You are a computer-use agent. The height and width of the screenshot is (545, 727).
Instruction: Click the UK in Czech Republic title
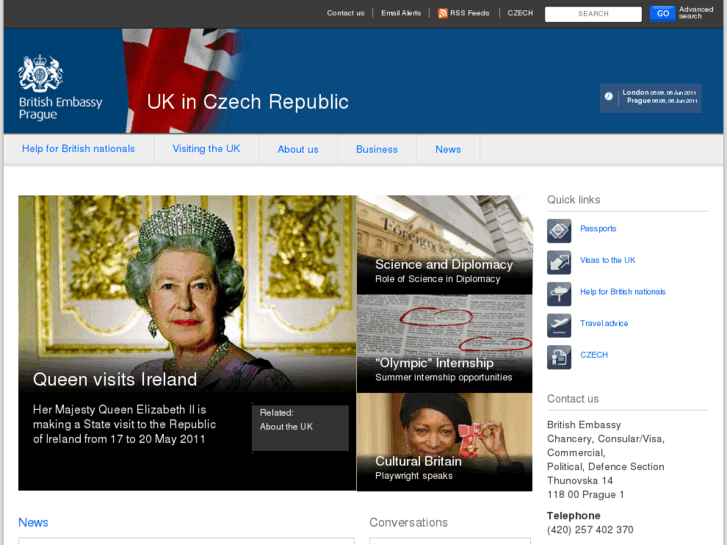click(248, 102)
